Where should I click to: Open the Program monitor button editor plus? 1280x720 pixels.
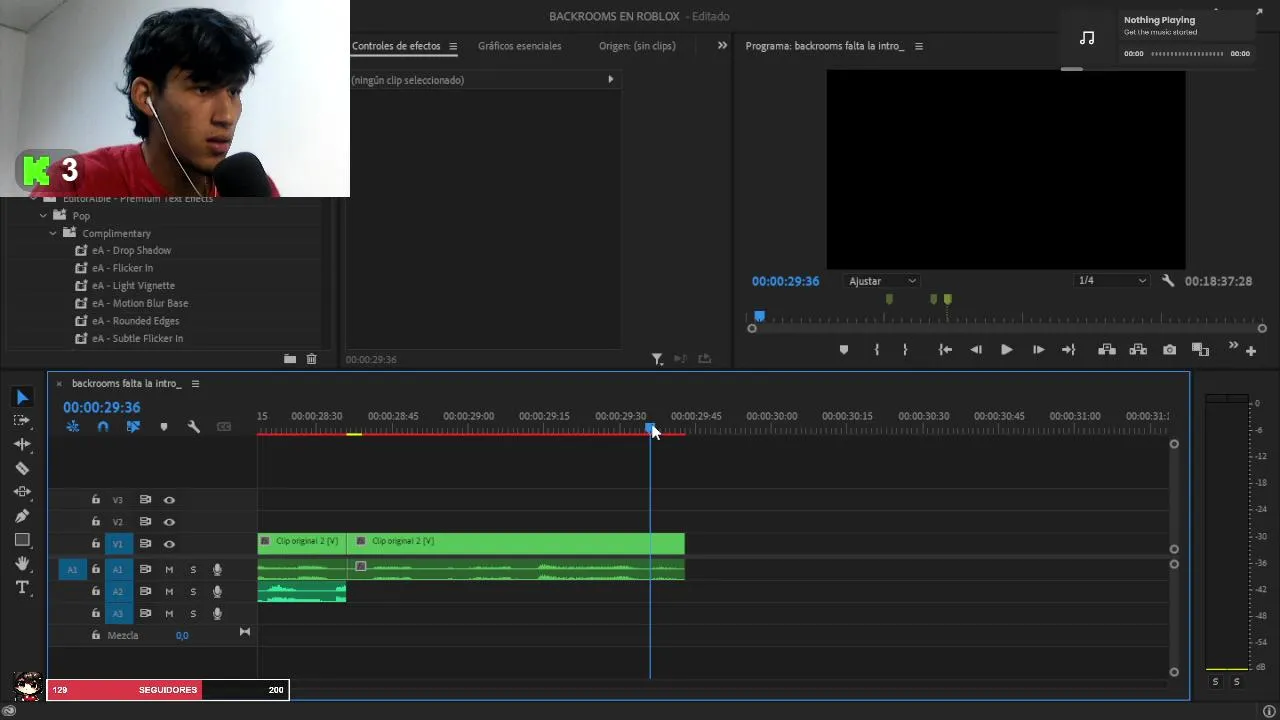click(x=1251, y=351)
